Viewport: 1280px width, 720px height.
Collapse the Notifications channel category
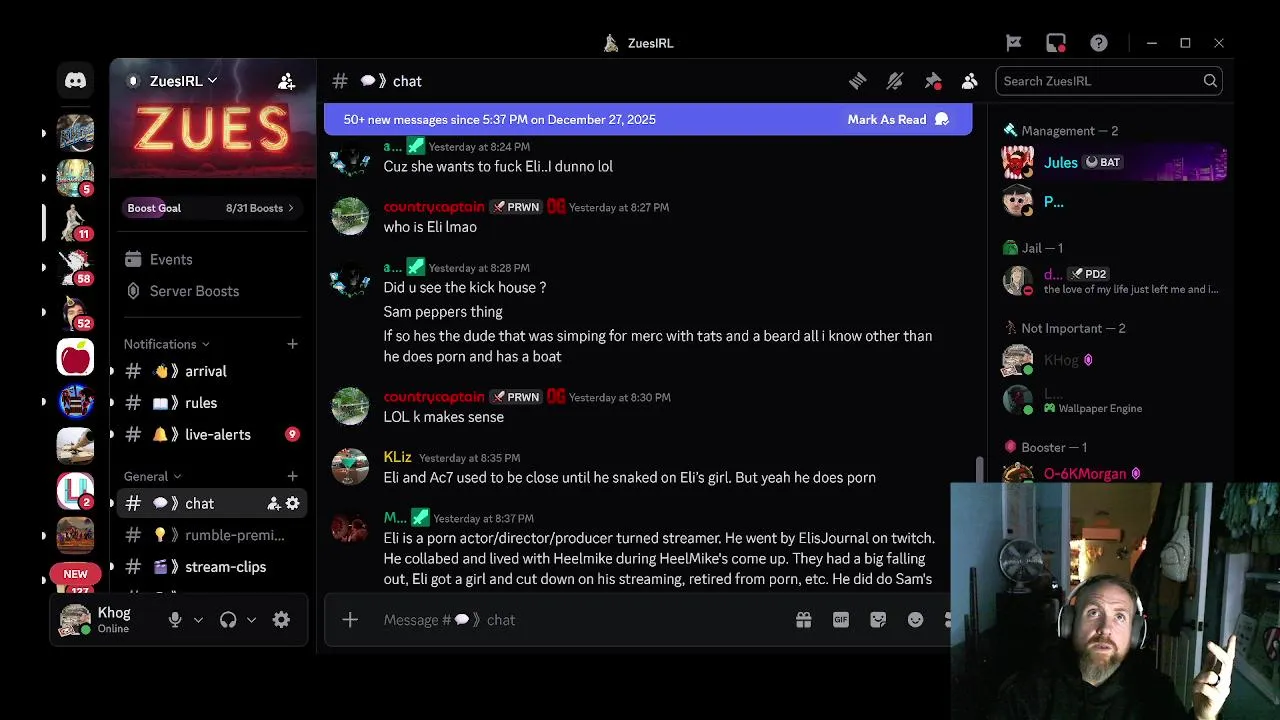click(x=167, y=344)
